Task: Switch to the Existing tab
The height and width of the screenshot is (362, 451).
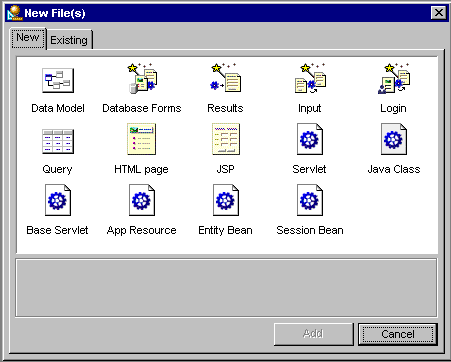Action: (69, 40)
